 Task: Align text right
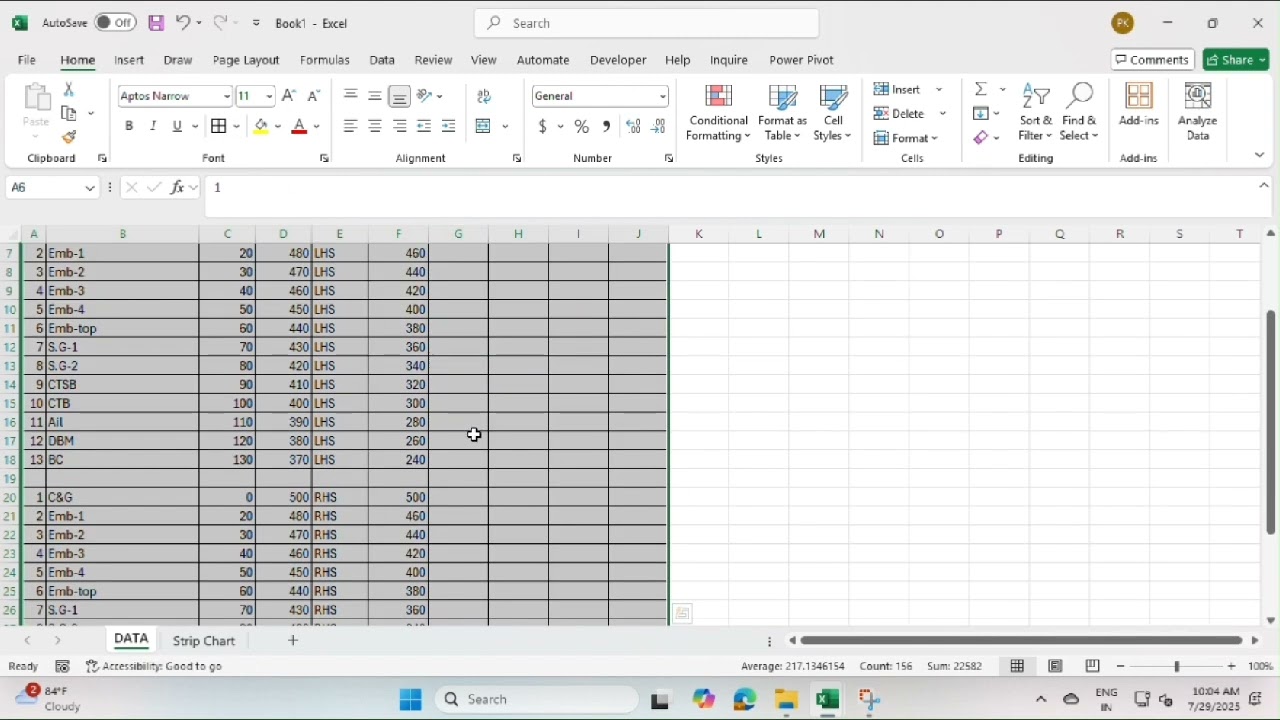[x=399, y=126]
